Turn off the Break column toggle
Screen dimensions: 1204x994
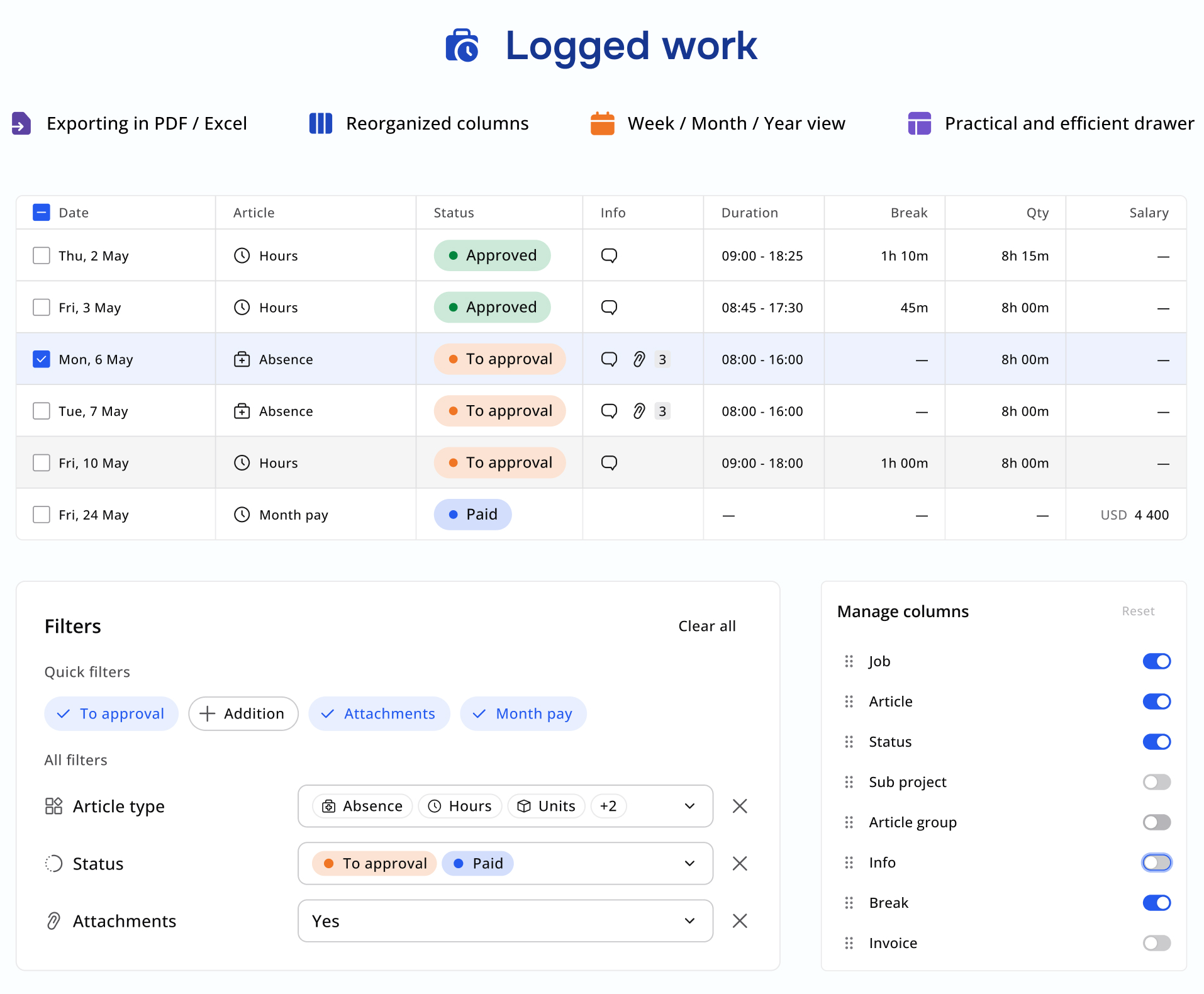1156,903
